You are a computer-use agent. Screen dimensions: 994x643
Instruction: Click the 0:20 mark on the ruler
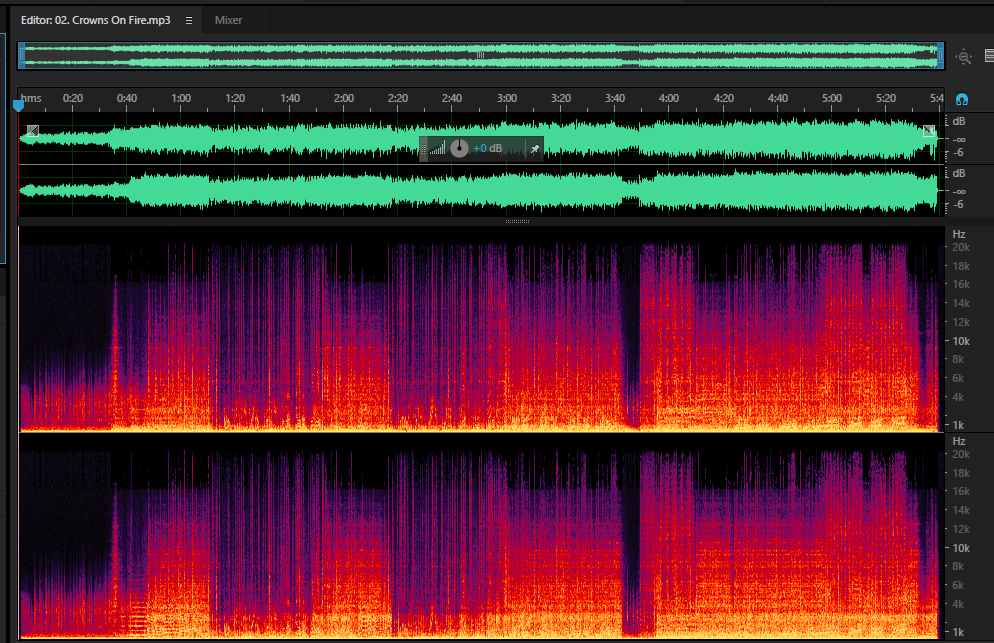pyautogui.click(x=73, y=98)
